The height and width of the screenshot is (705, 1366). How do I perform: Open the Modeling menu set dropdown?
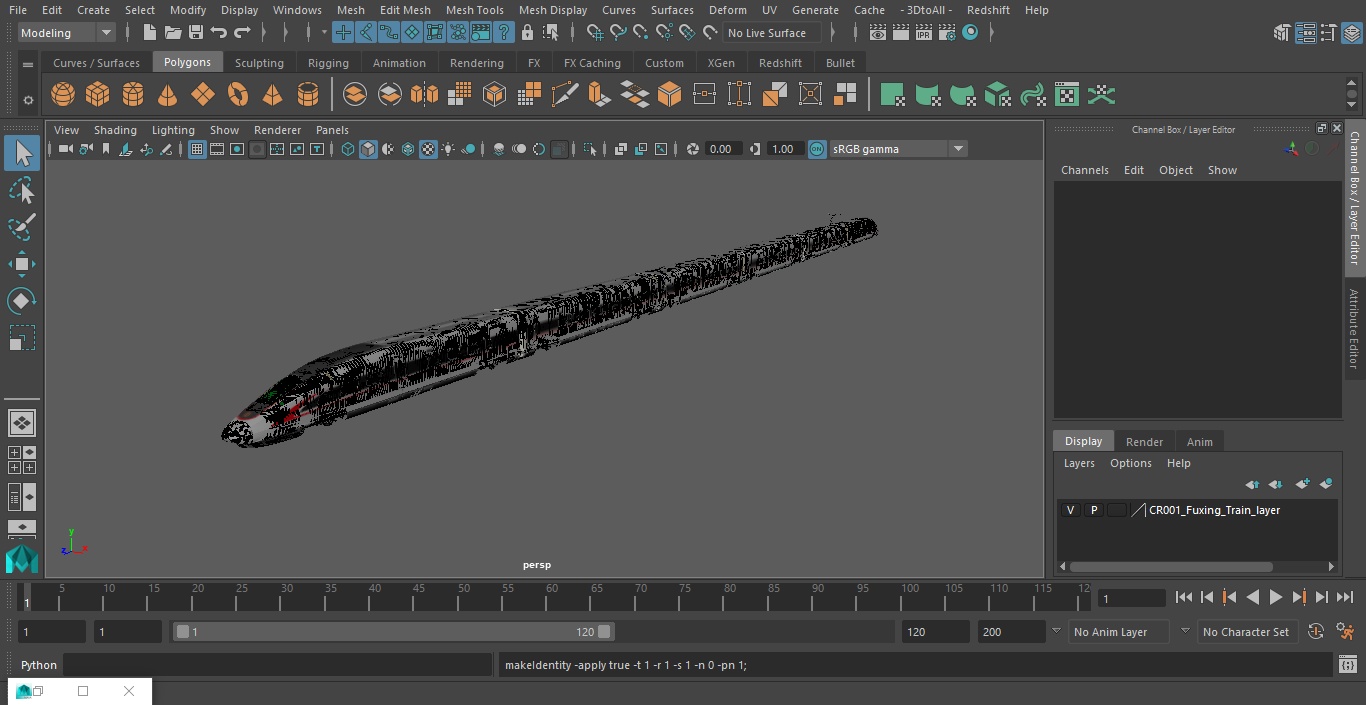click(67, 33)
